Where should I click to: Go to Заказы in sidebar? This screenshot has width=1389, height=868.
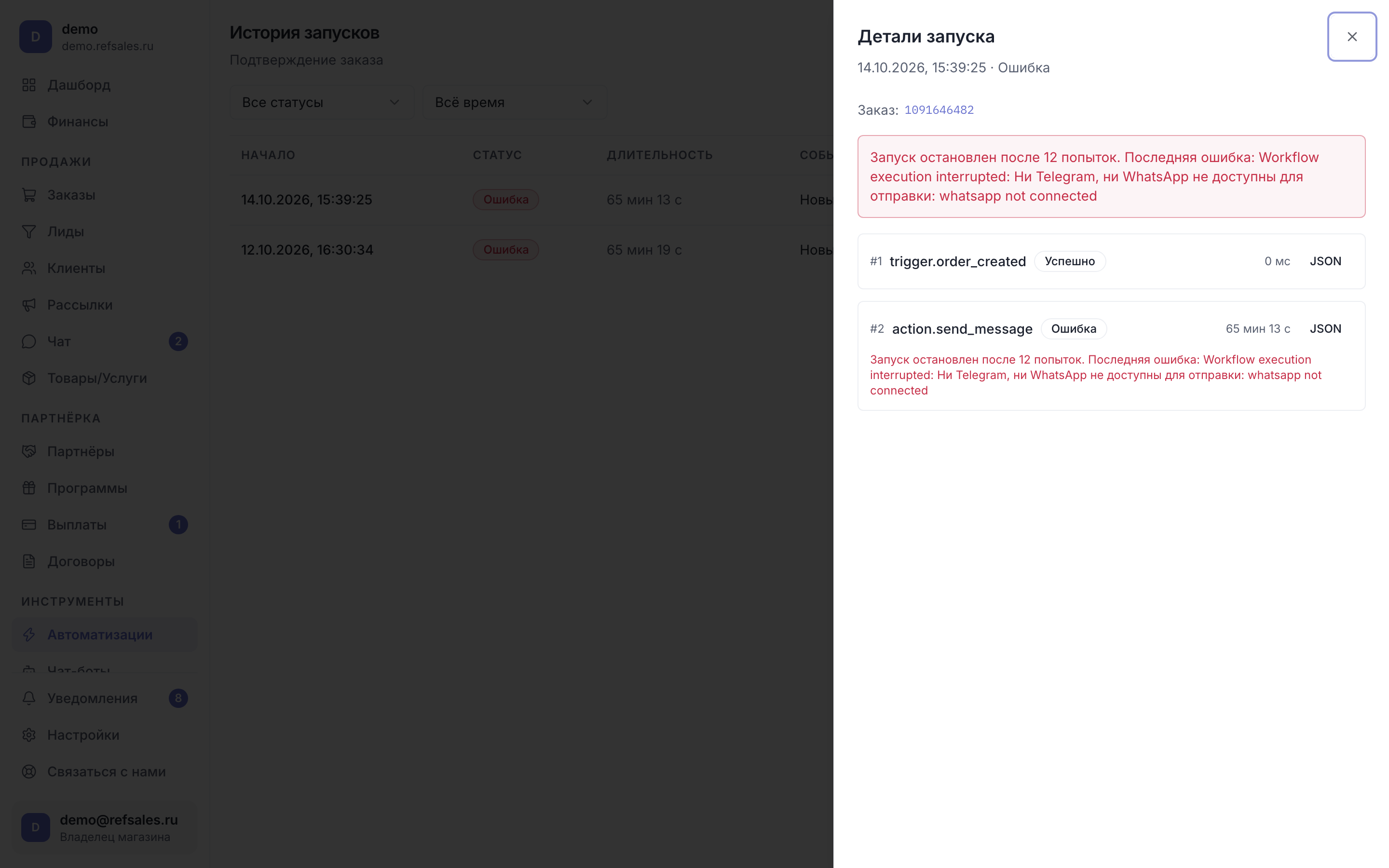click(x=105, y=195)
